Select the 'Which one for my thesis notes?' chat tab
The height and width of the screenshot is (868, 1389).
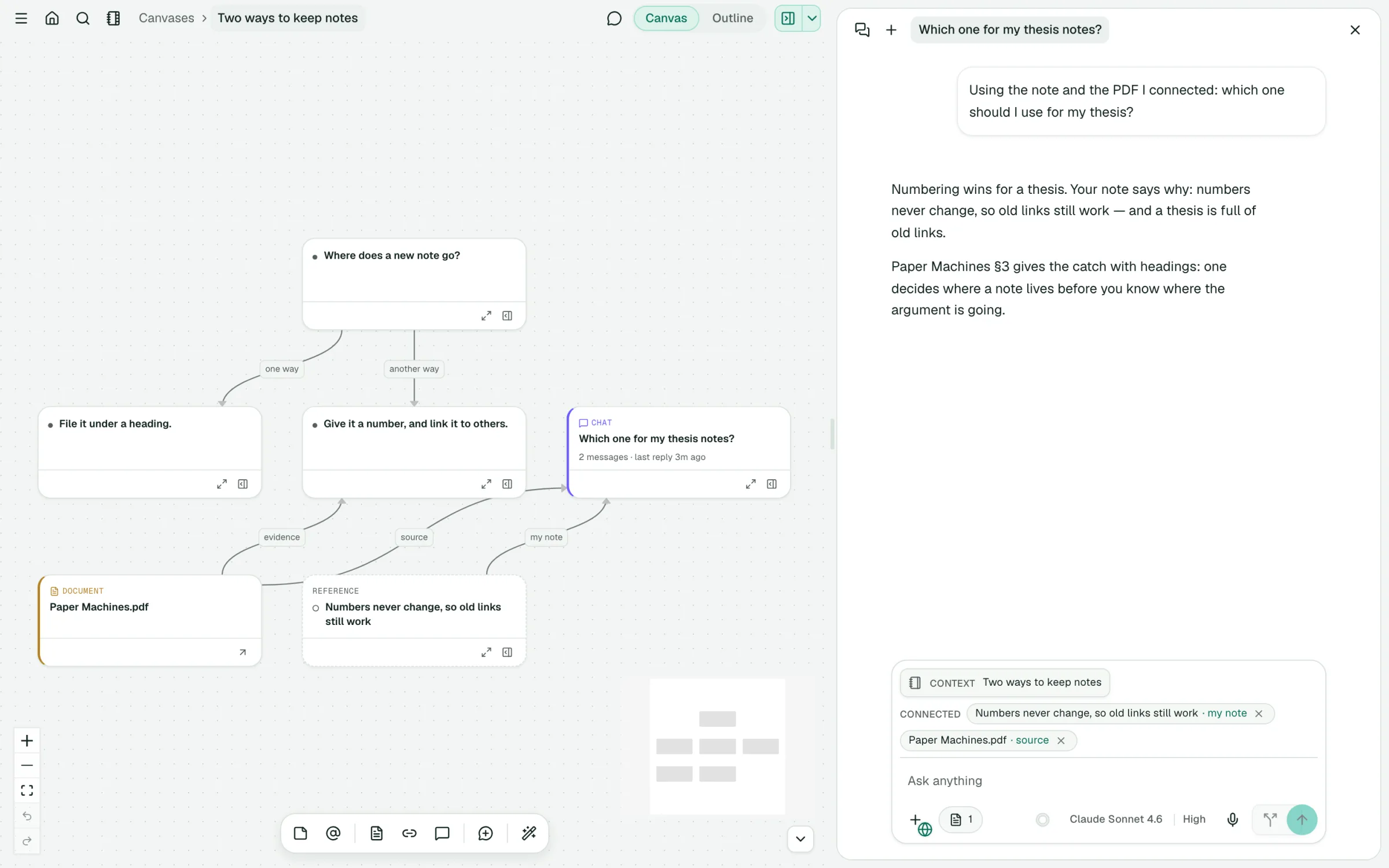(x=1010, y=30)
